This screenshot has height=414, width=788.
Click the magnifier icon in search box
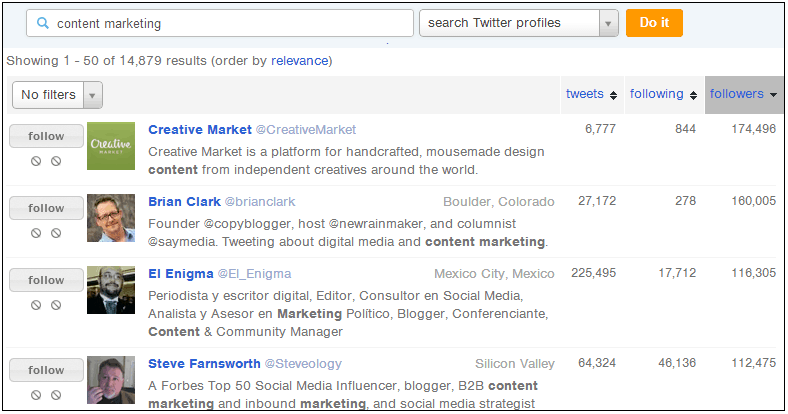click(43, 23)
